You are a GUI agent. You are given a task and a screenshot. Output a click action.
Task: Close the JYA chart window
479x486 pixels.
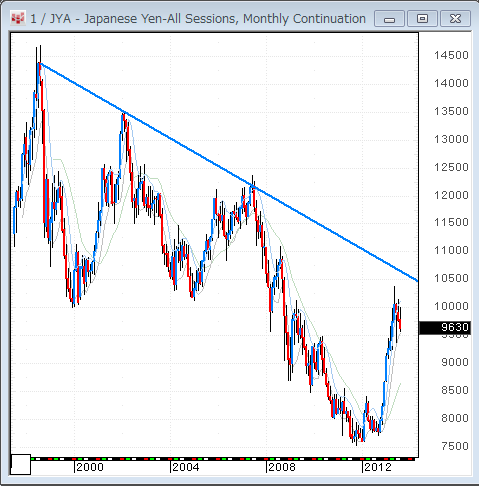pyautogui.click(x=455, y=18)
